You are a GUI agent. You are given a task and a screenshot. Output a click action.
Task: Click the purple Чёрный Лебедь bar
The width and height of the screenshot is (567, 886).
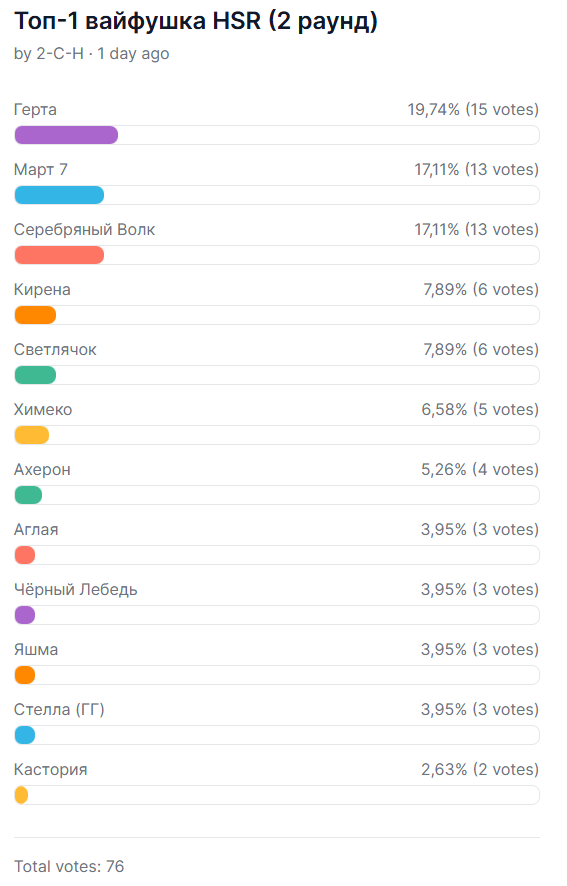tap(25, 615)
